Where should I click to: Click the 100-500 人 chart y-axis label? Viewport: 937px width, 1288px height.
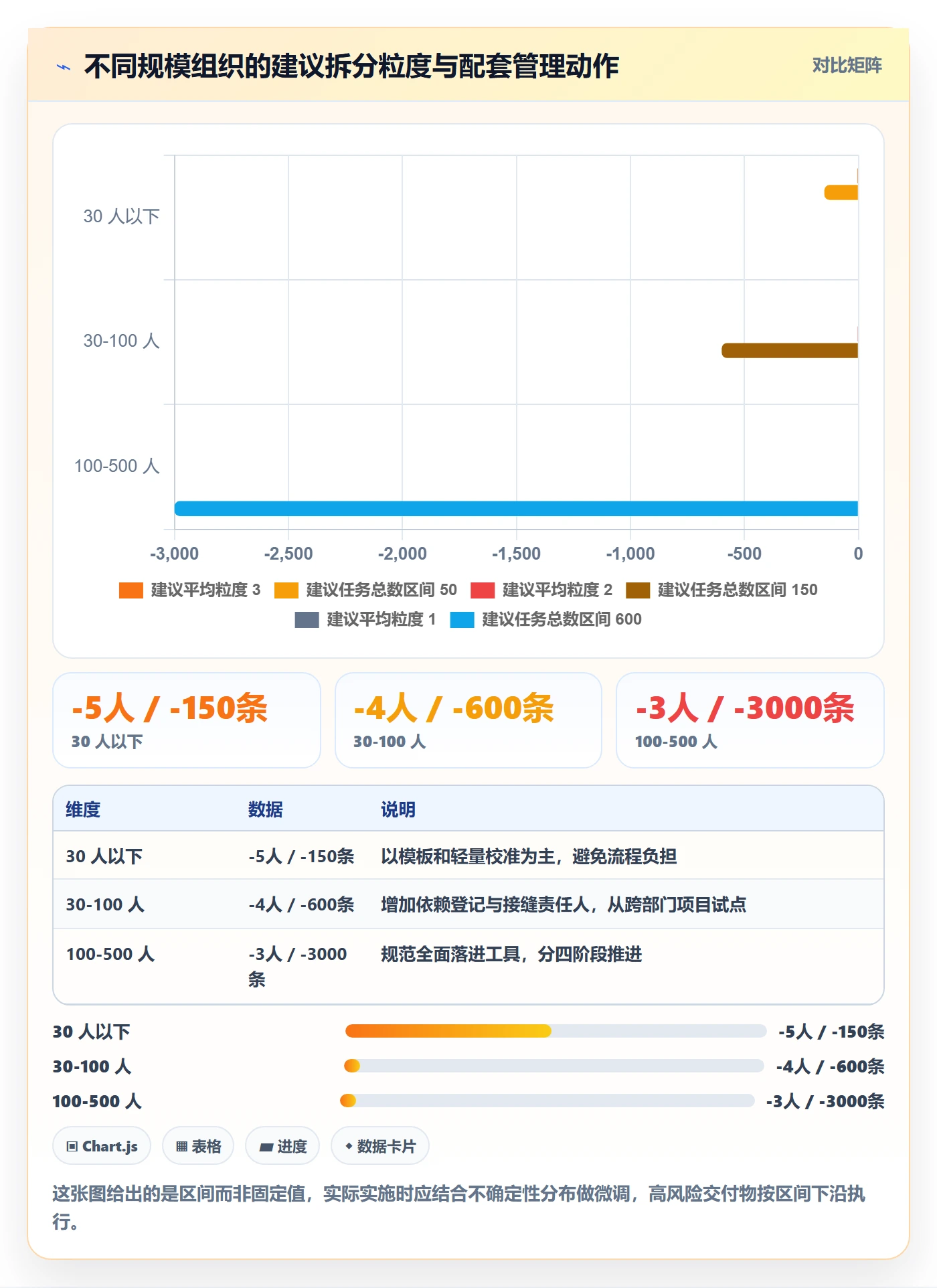click(x=116, y=466)
